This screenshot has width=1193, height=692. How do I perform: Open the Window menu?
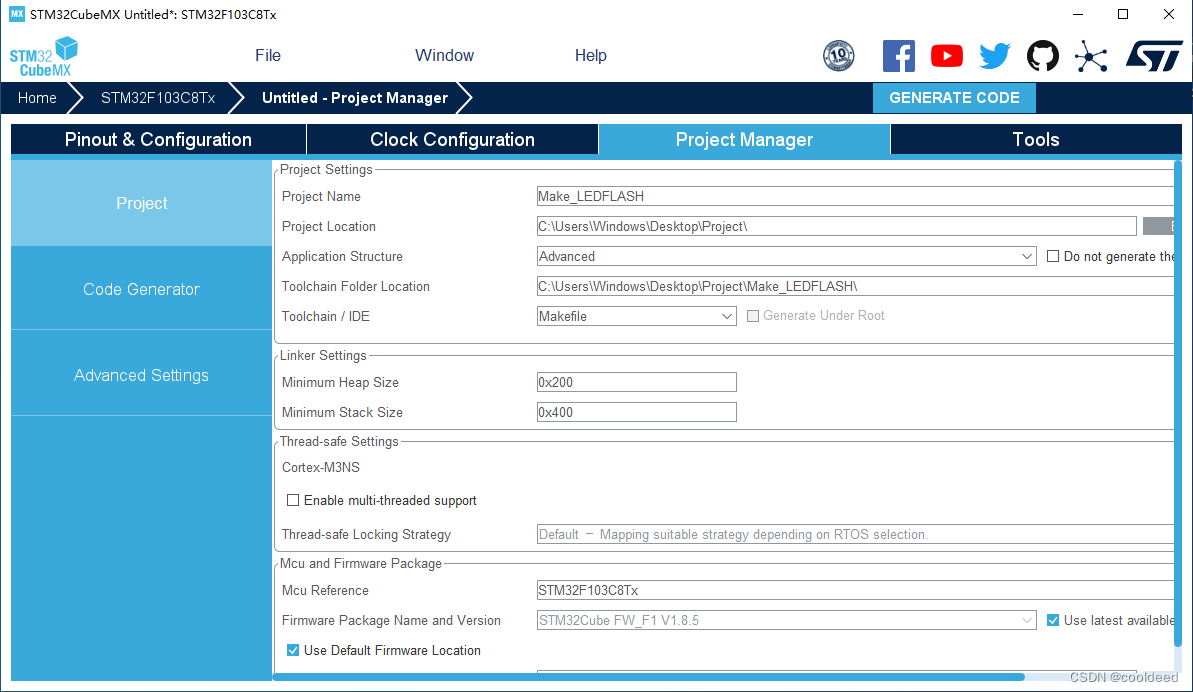click(x=444, y=56)
